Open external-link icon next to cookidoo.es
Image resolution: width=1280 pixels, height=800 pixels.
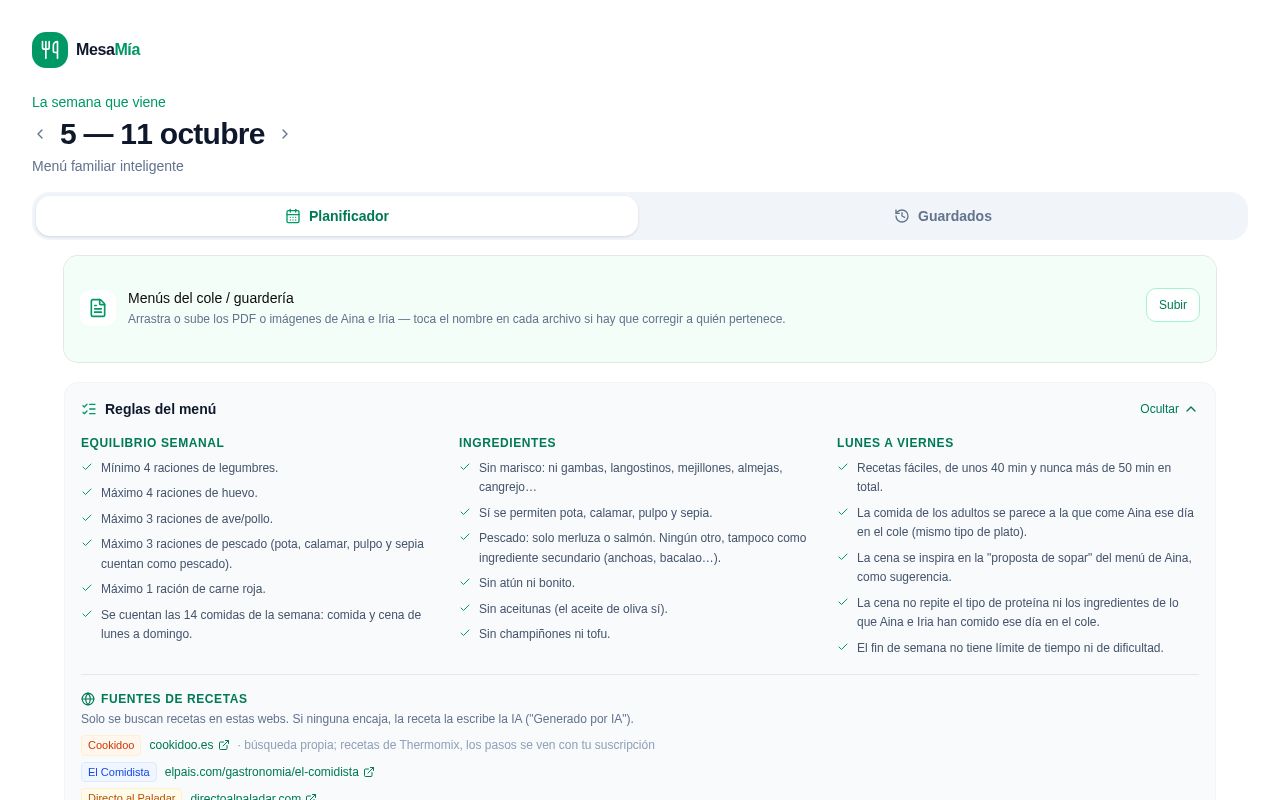224,745
